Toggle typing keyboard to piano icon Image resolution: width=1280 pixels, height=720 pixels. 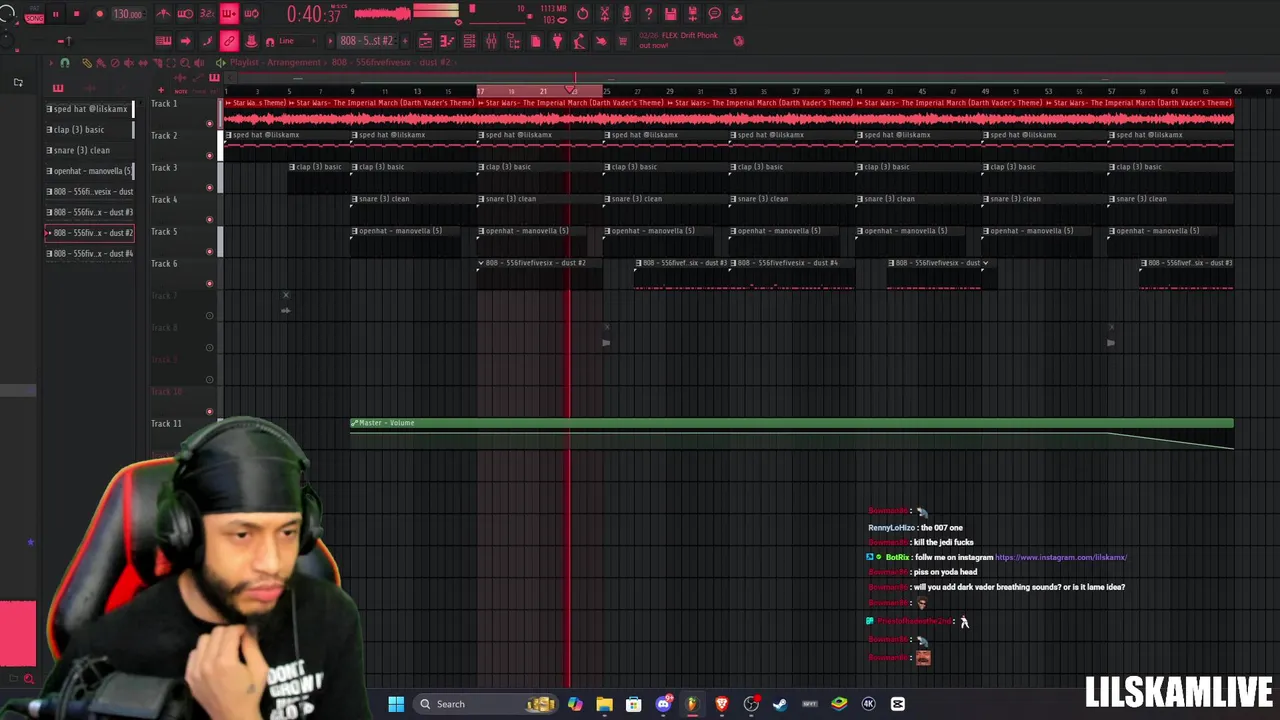[163, 41]
